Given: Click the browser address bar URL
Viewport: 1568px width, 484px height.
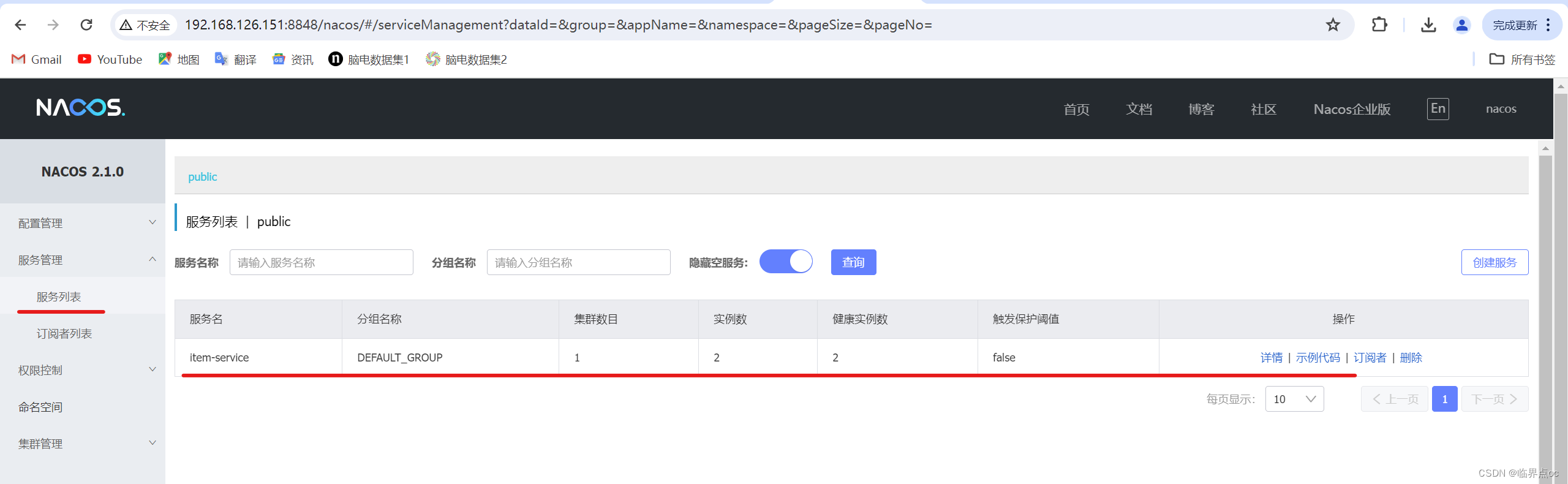Looking at the screenshot, I should pos(559,25).
